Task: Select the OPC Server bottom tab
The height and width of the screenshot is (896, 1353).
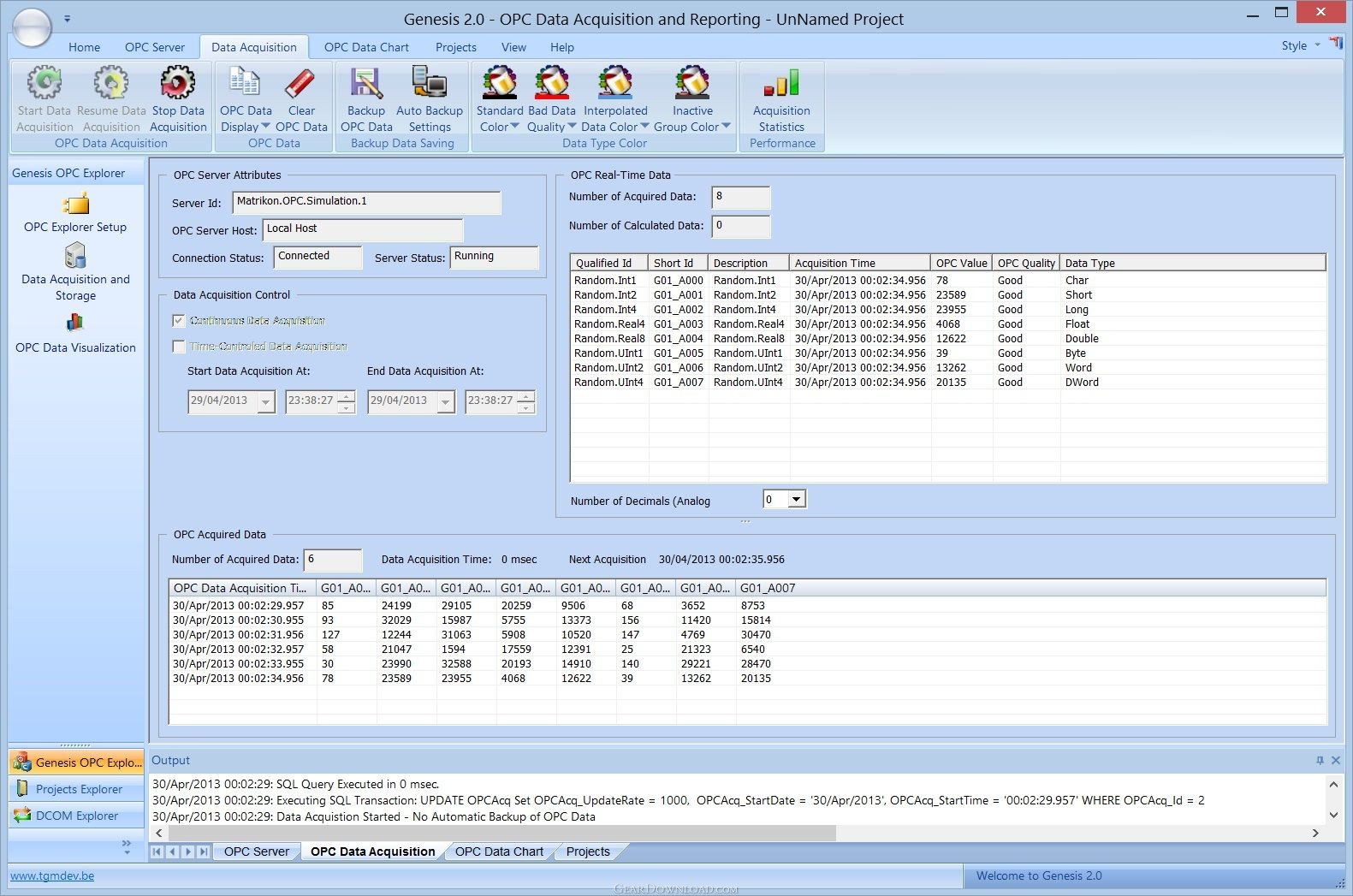Action: click(x=257, y=851)
